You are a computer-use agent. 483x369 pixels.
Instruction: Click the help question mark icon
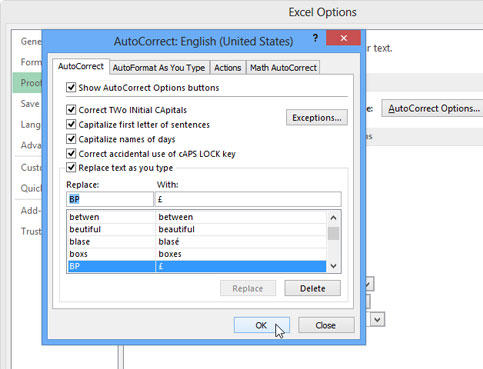[315, 38]
